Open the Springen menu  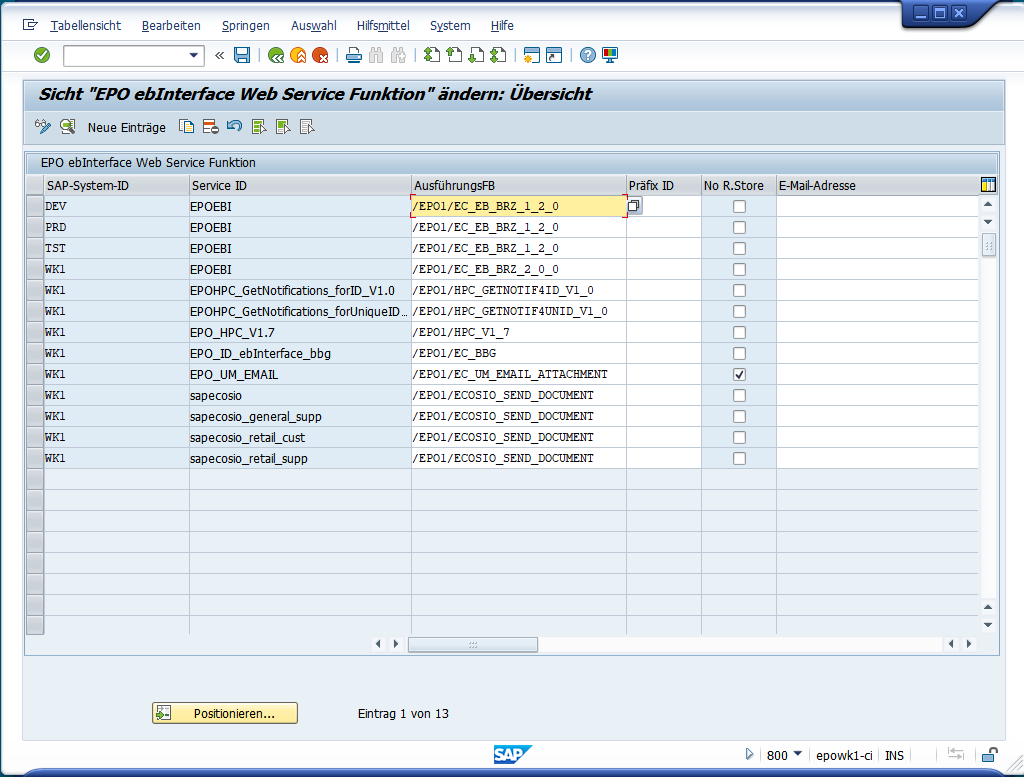pos(246,25)
